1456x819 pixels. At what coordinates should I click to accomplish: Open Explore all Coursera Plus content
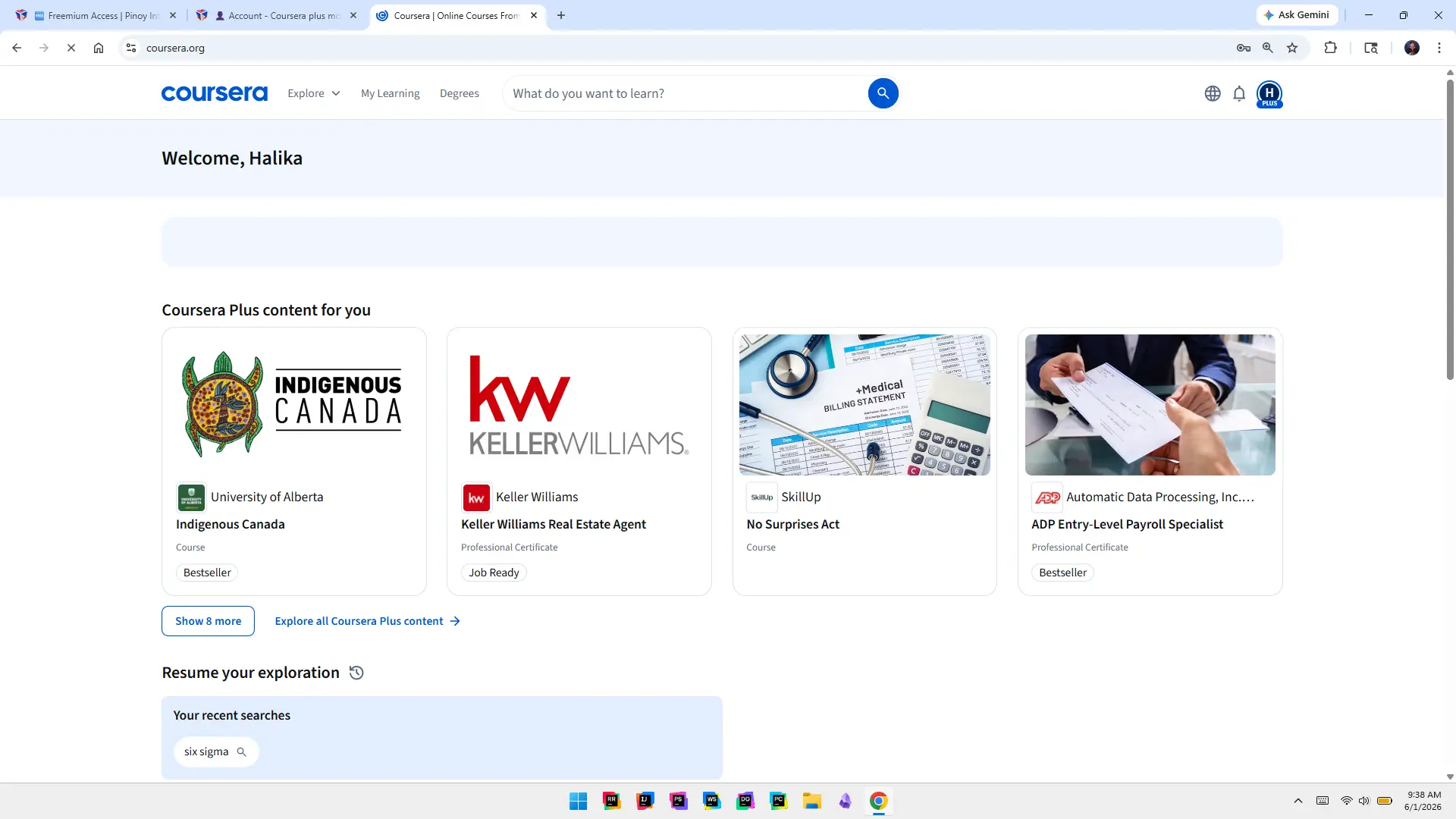367,621
